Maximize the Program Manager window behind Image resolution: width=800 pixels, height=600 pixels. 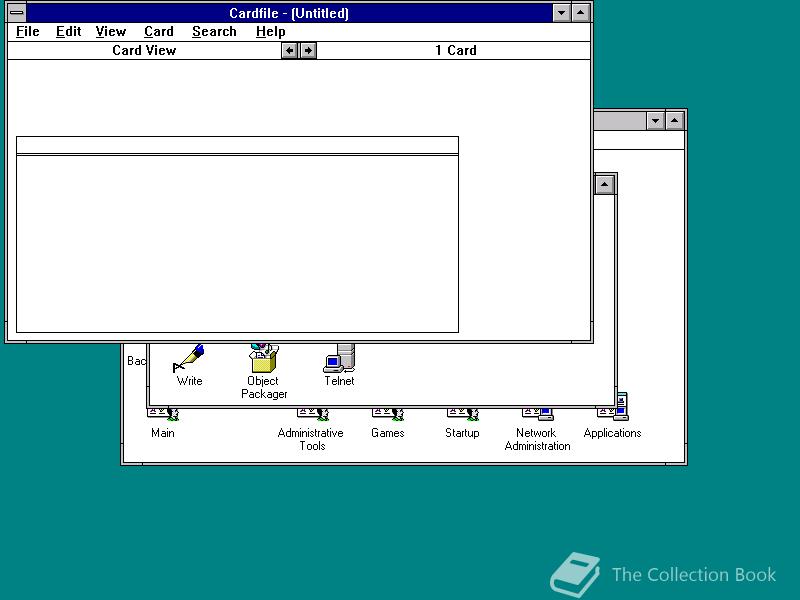click(674, 121)
